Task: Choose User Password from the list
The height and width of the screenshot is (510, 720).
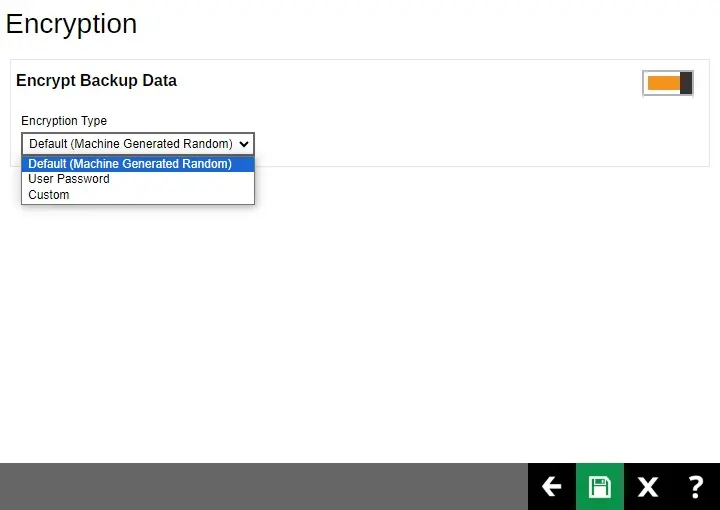Action: coord(69,179)
